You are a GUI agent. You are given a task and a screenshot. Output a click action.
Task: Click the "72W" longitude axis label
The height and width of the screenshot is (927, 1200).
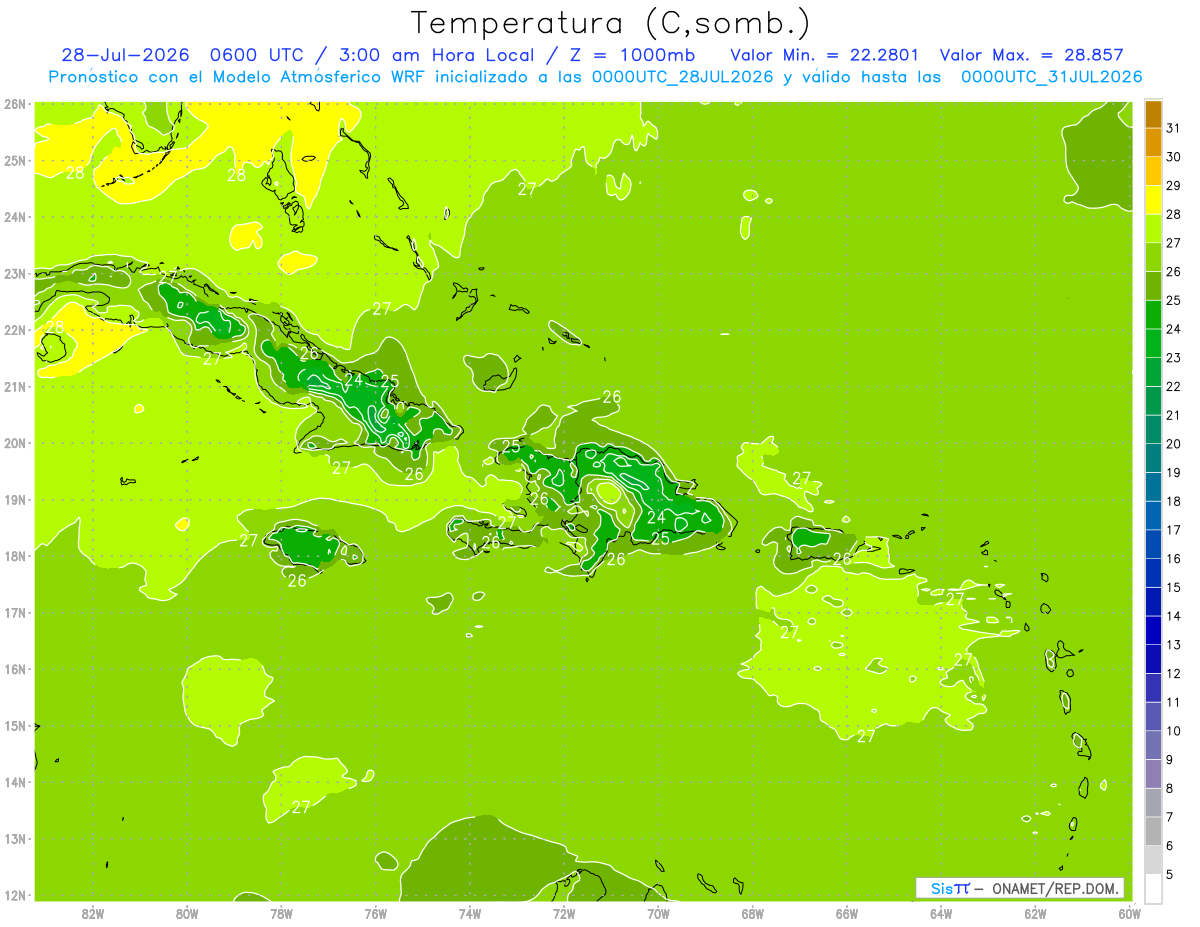click(564, 913)
